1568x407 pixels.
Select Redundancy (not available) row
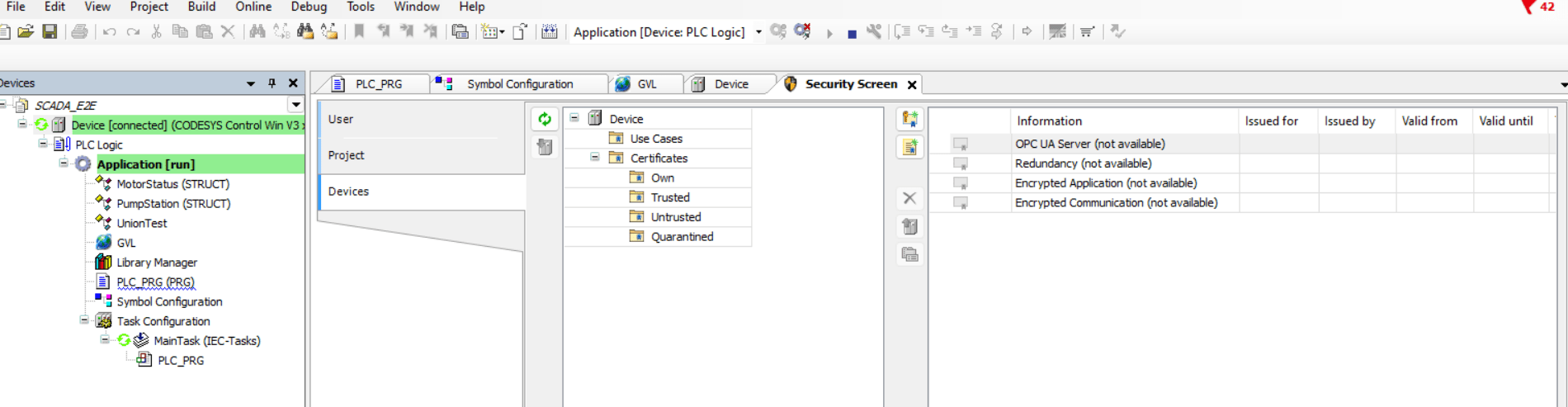(1242, 163)
